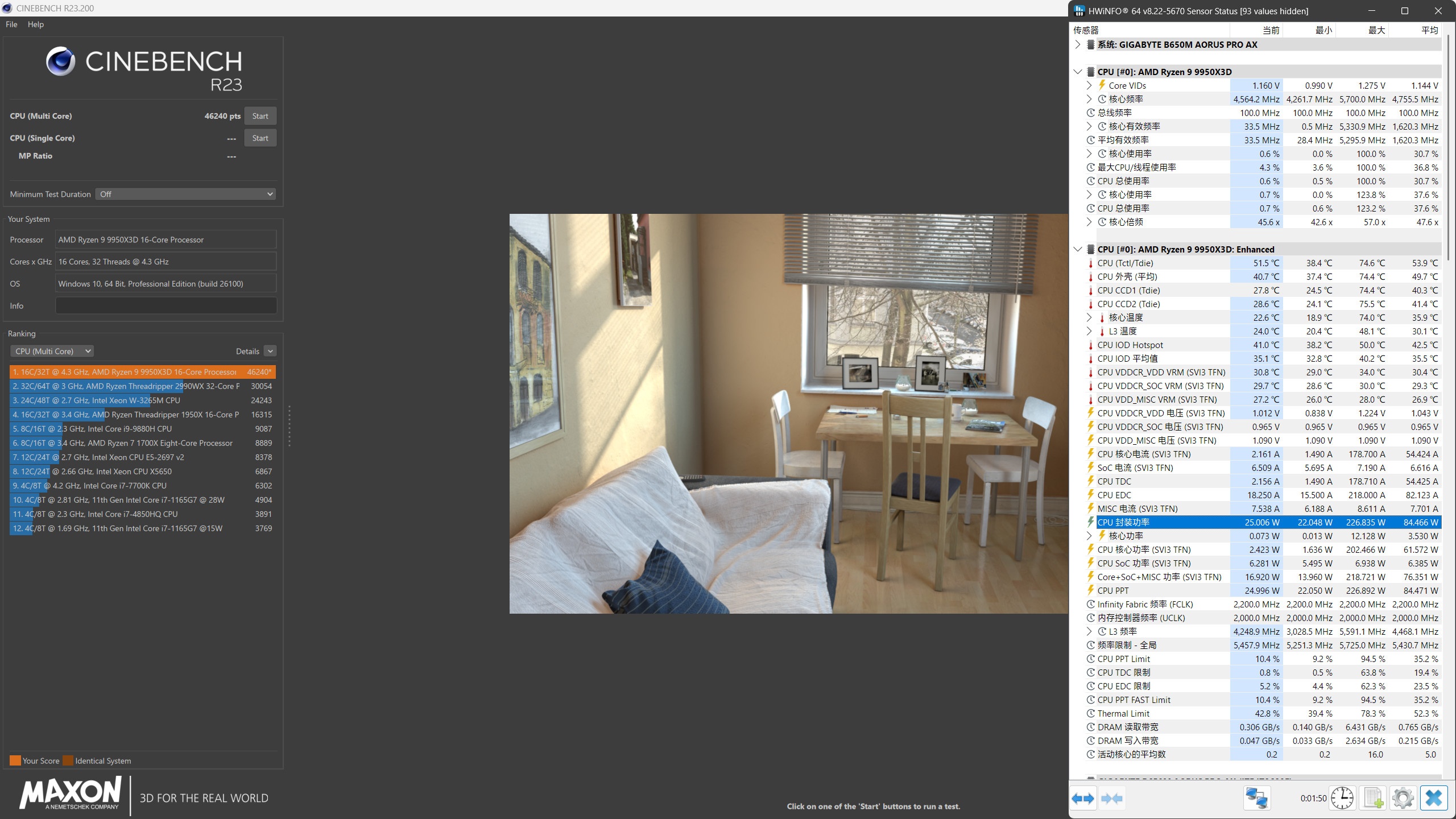Viewport: 1456px width, 819px height.
Task: Click clock icon next to Thermal Limit
Action: click(1090, 713)
